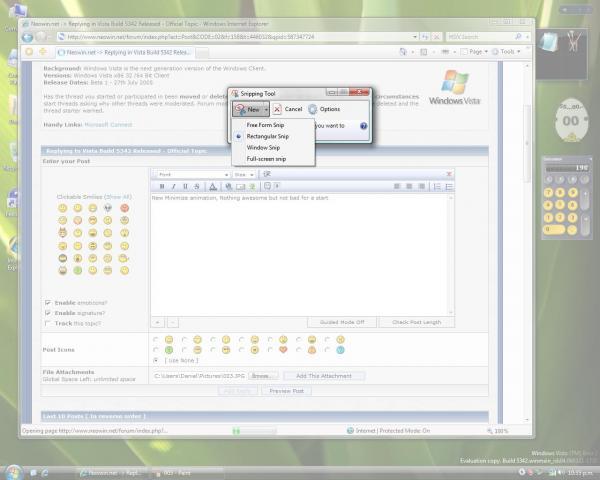Select Rectangular Snip from the menu

[x=267, y=136]
